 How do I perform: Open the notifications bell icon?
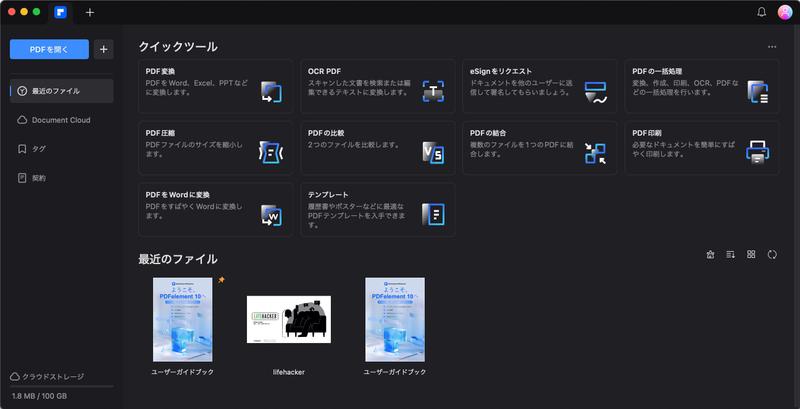(761, 12)
